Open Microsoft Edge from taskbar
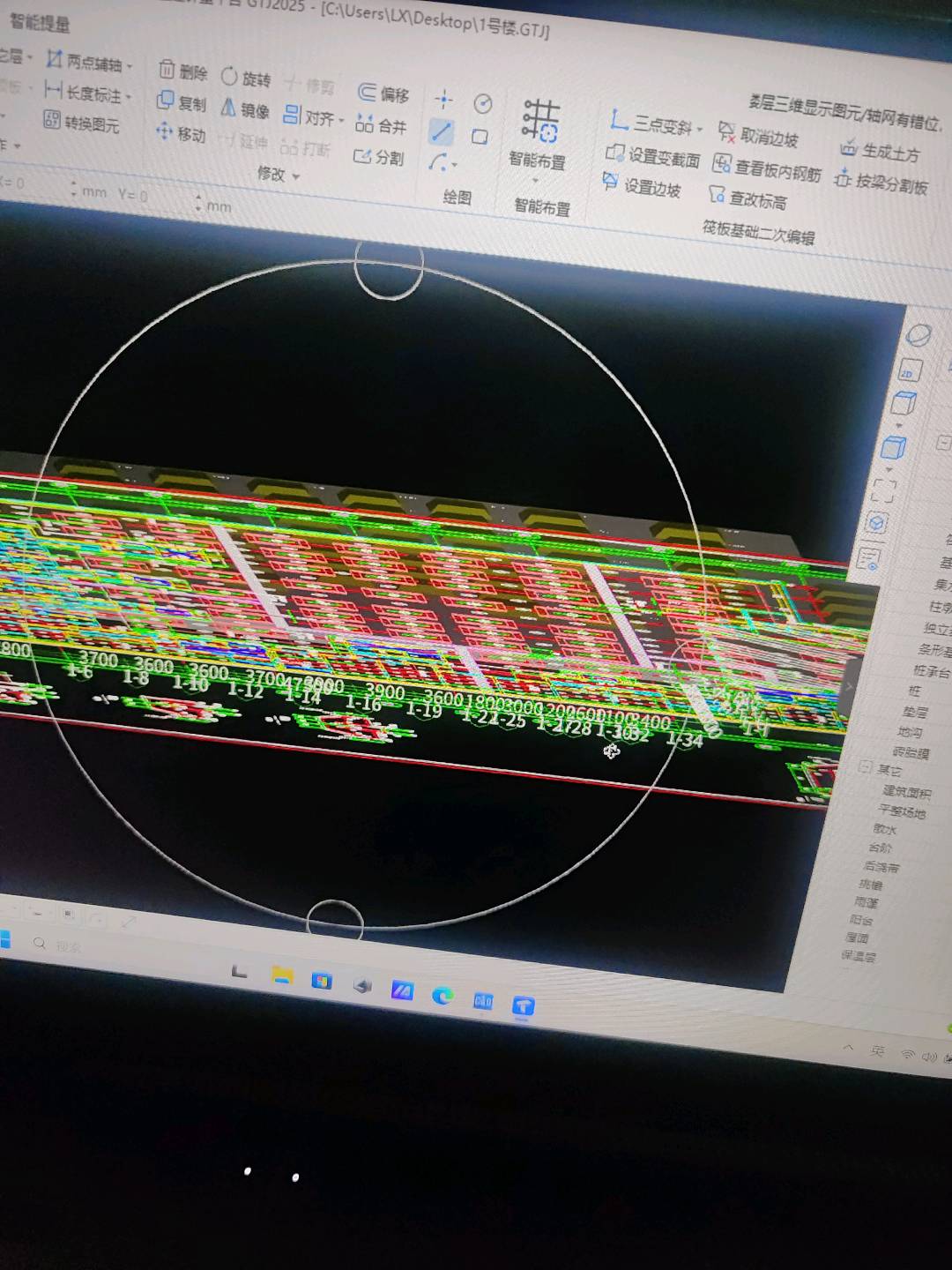Viewport: 952px width, 1270px height. click(443, 996)
